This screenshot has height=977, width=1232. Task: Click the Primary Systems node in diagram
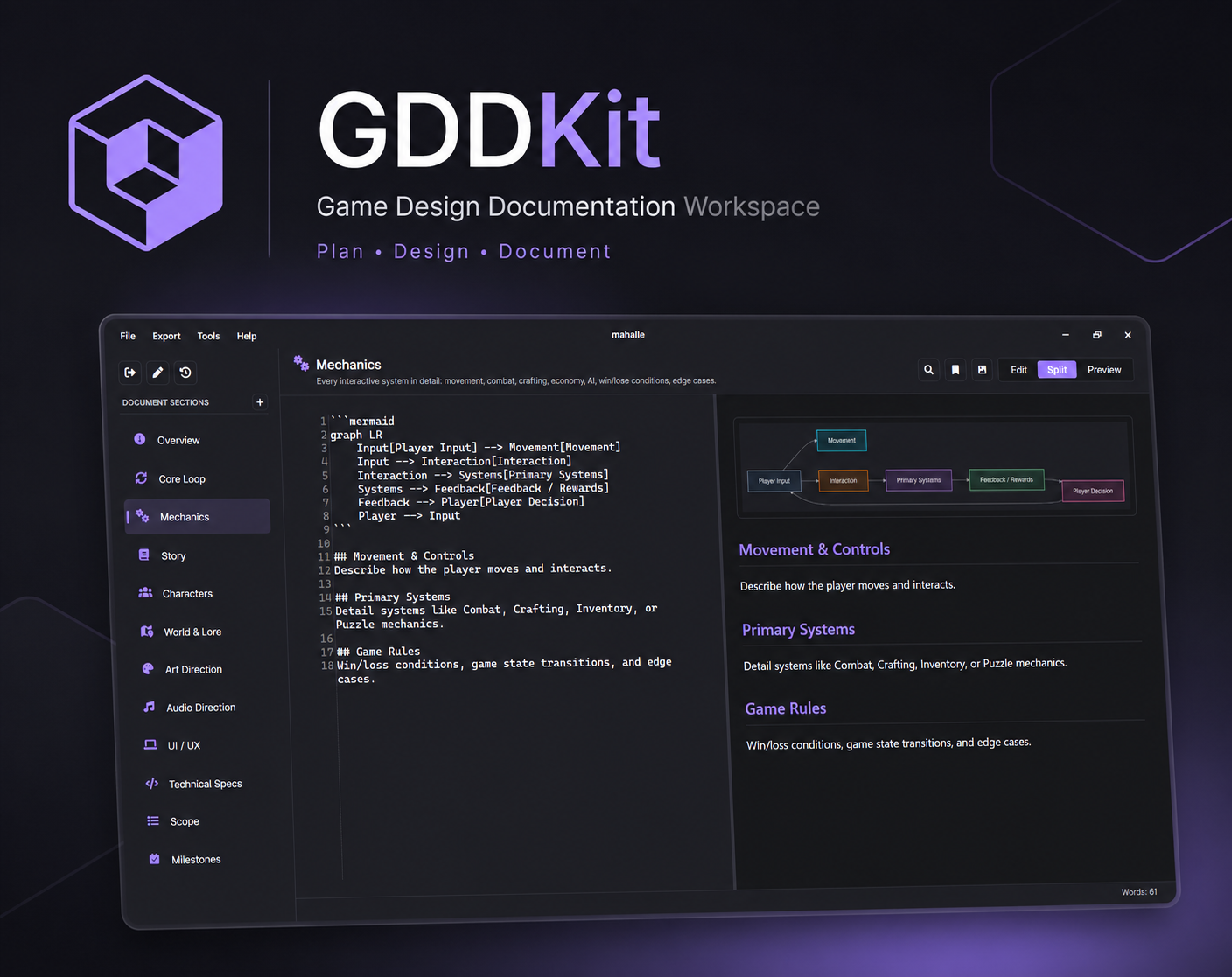tap(919, 480)
